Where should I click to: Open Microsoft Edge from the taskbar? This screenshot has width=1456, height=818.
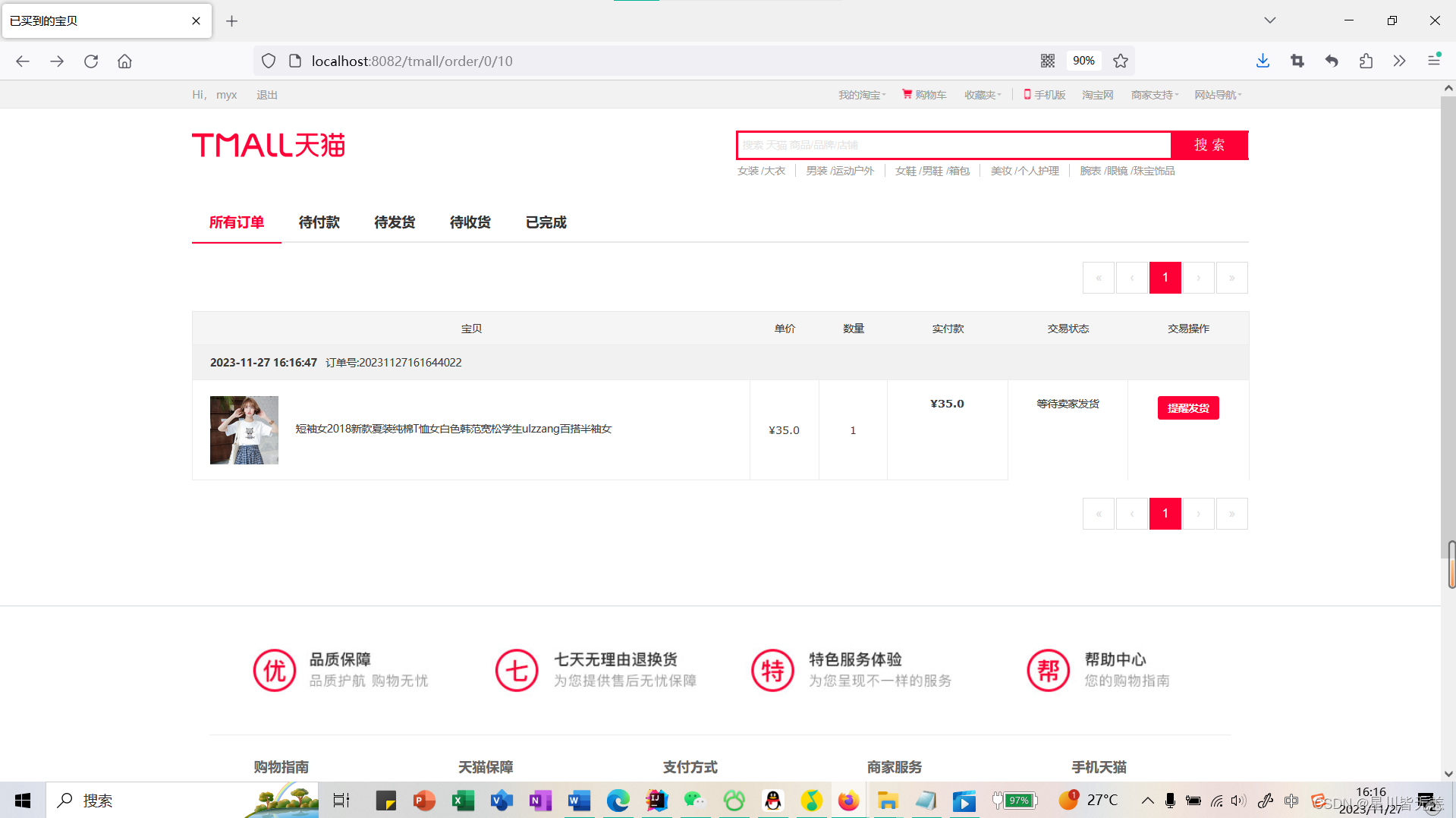[618, 801]
